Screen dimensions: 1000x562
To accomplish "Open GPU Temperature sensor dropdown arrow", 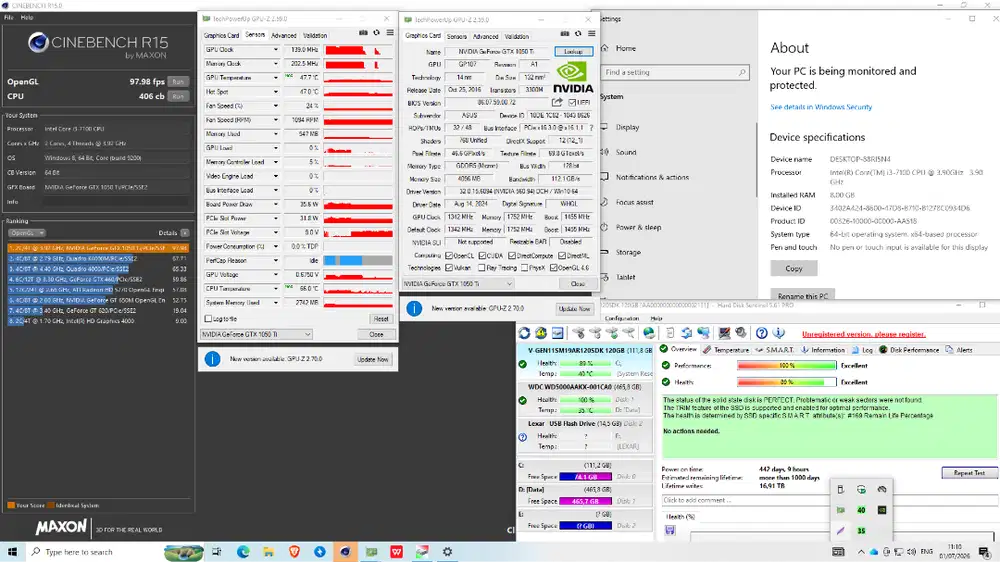I will coord(276,77).
